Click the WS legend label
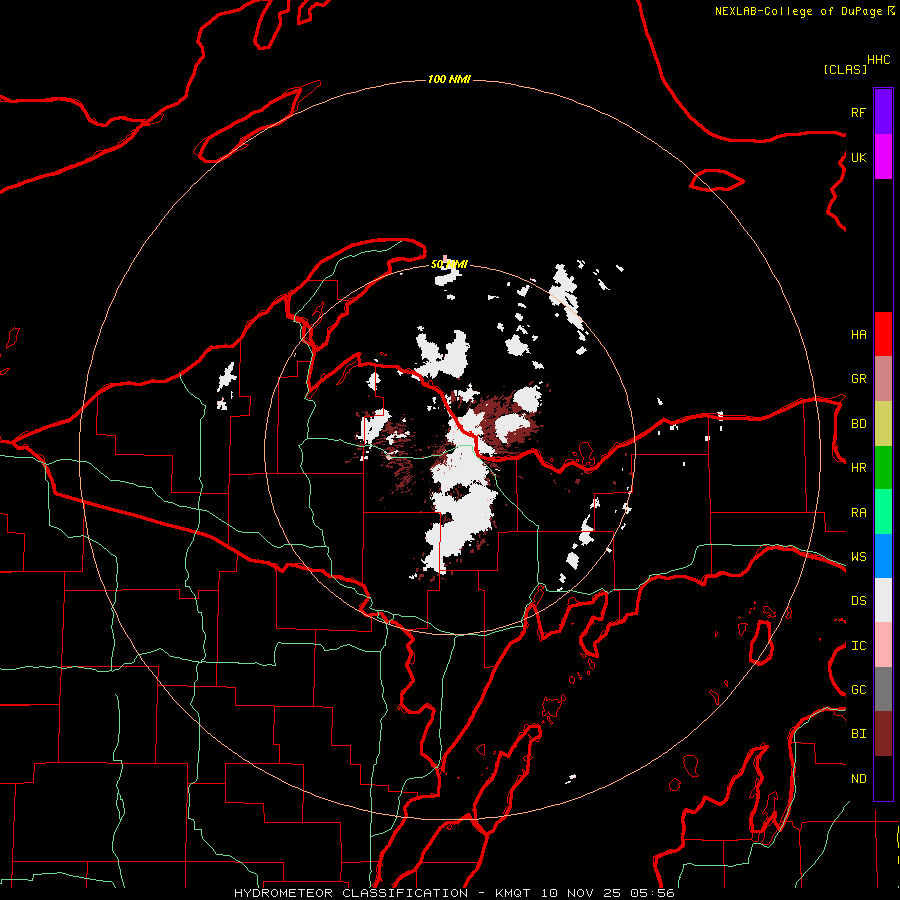Image resolution: width=900 pixels, height=900 pixels. [858, 557]
